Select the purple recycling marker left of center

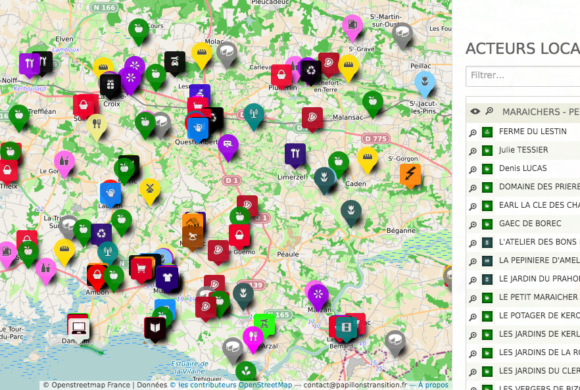click(101, 234)
